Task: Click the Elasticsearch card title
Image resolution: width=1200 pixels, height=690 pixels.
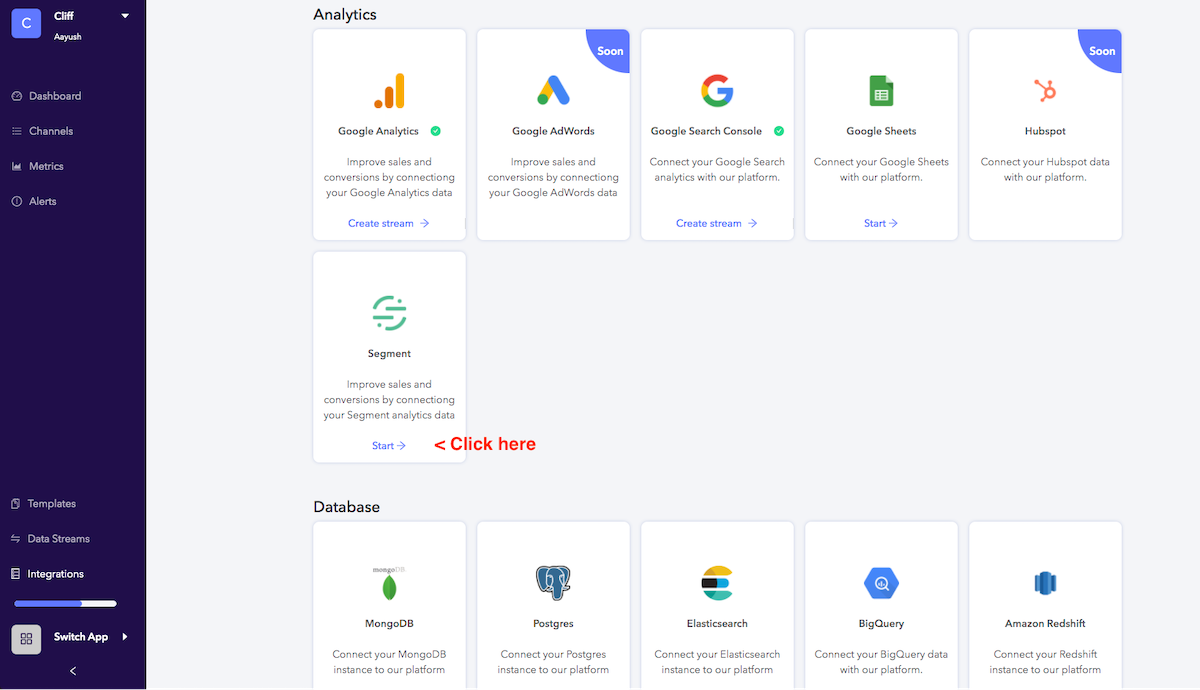Action: [x=717, y=623]
